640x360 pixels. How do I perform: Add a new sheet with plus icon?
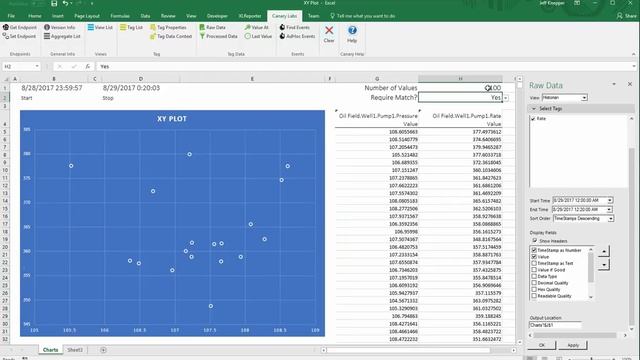[x=103, y=350]
